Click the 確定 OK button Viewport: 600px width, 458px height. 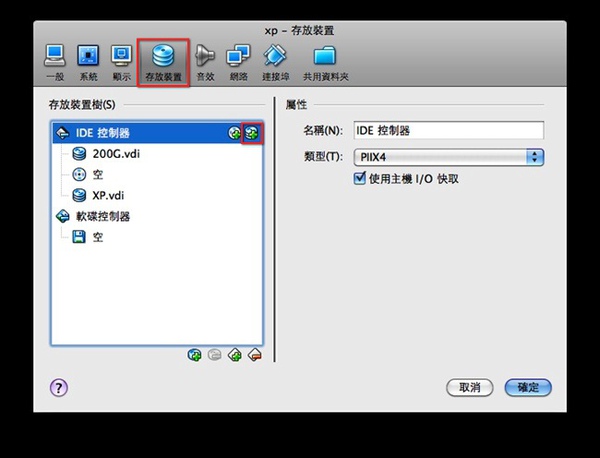coord(528,388)
